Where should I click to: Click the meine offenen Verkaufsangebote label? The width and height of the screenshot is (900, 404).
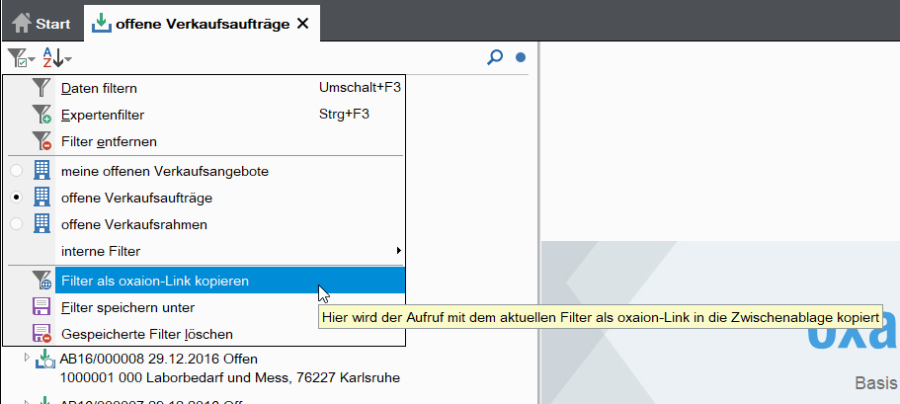pos(165,171)
